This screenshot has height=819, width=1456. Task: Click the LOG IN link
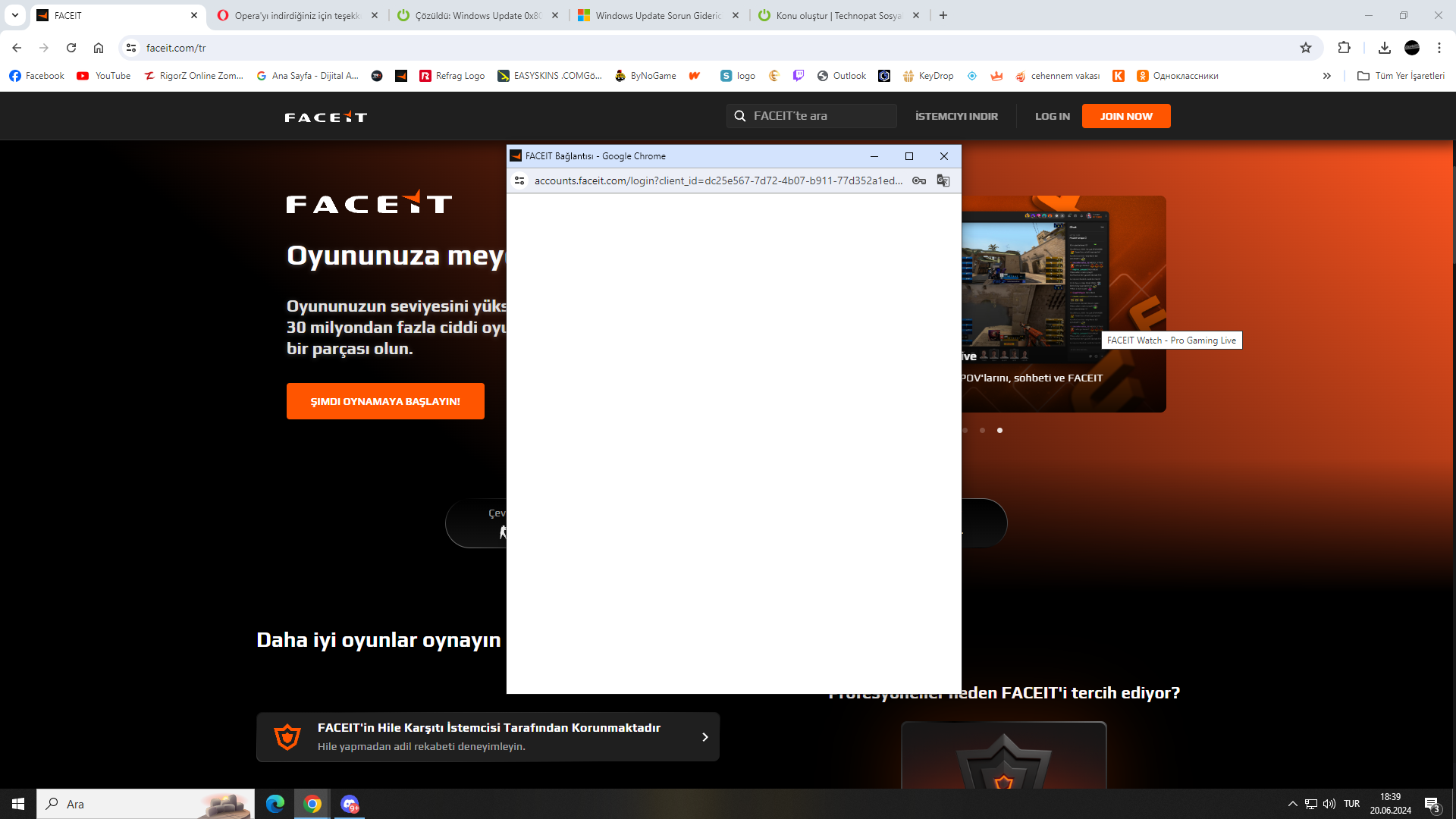click(1052, 116)
